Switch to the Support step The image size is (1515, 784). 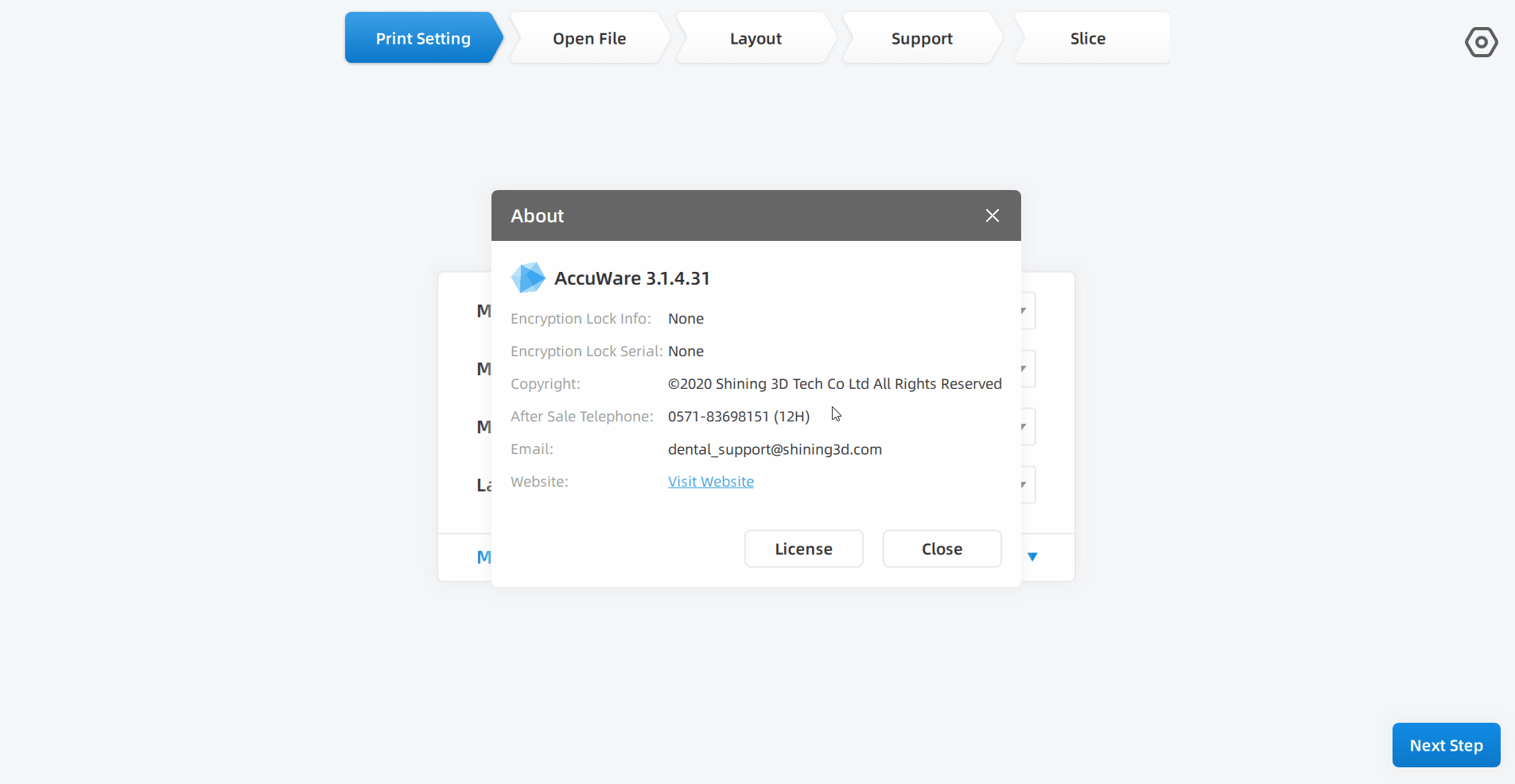pos(922,38)
